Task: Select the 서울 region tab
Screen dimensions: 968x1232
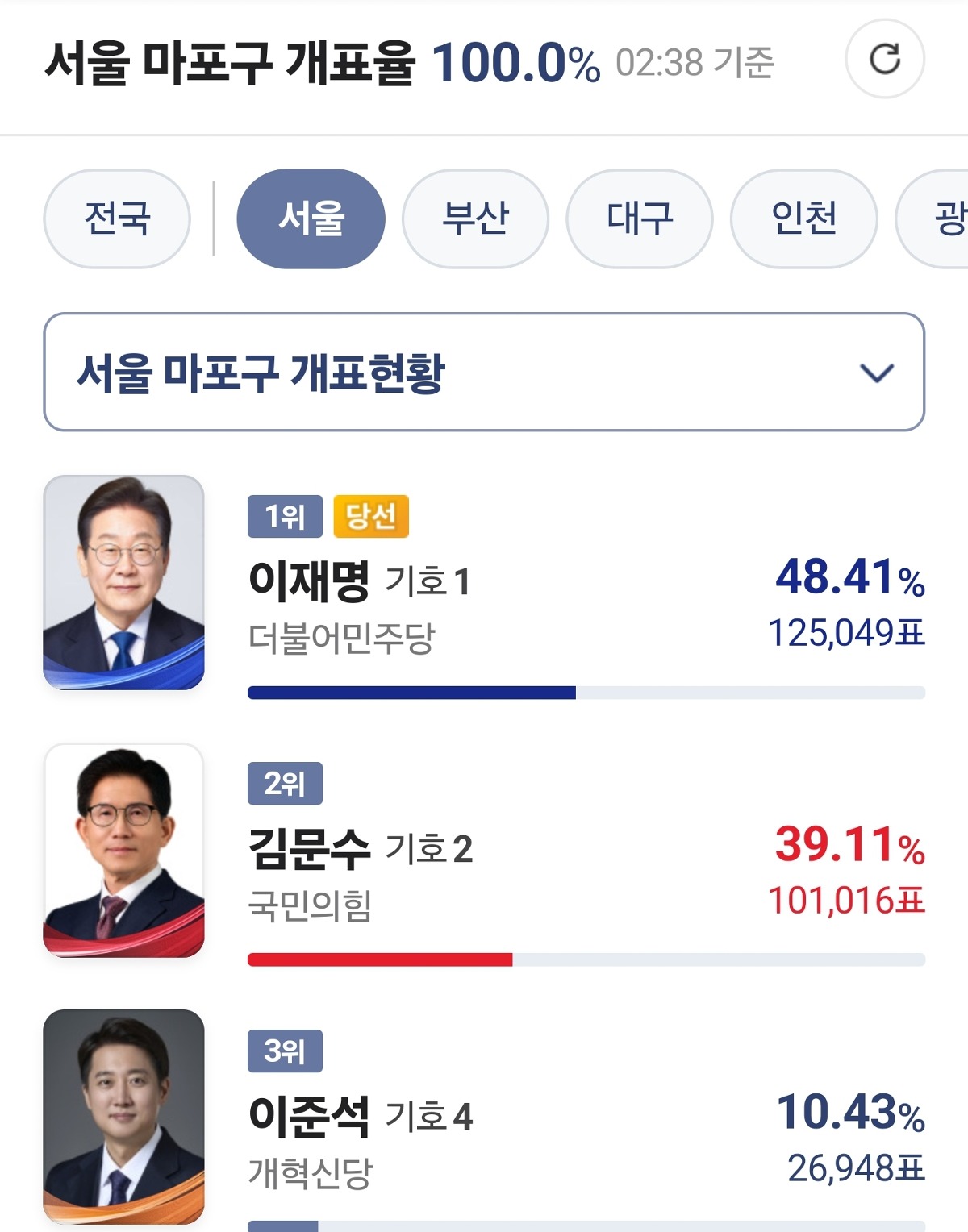Action: click(311, 218)
